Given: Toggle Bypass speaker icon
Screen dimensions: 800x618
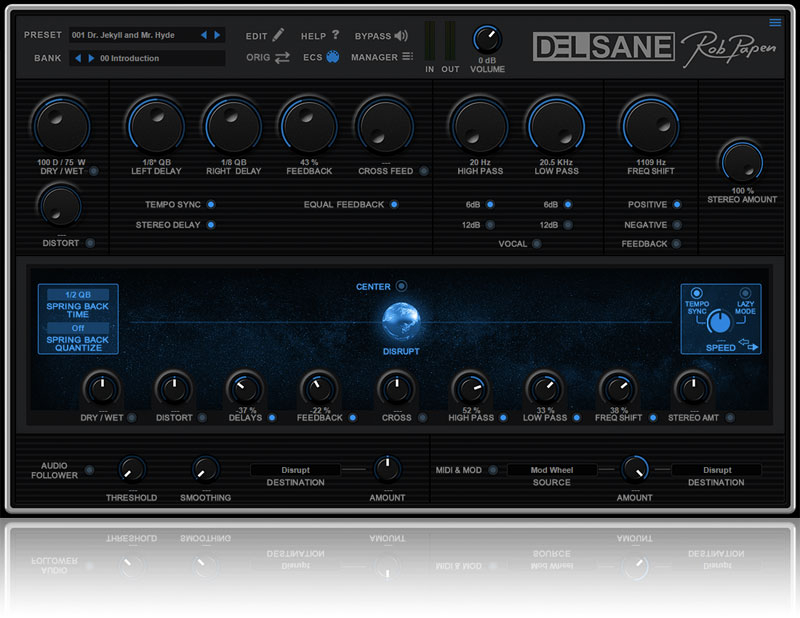Looking at the screenshot, I should point(401,36).
